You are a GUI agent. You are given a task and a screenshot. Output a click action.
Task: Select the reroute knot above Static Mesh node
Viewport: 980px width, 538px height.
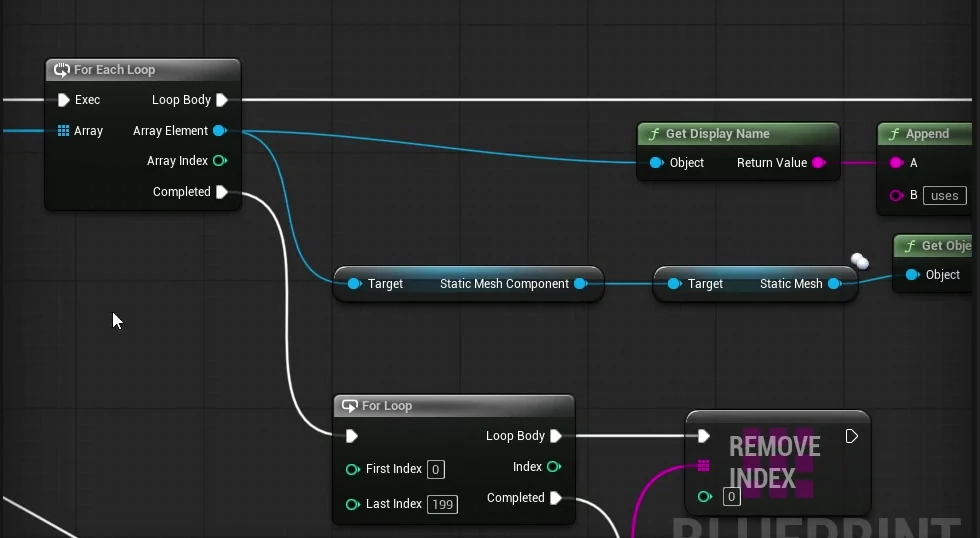[860, 261]
